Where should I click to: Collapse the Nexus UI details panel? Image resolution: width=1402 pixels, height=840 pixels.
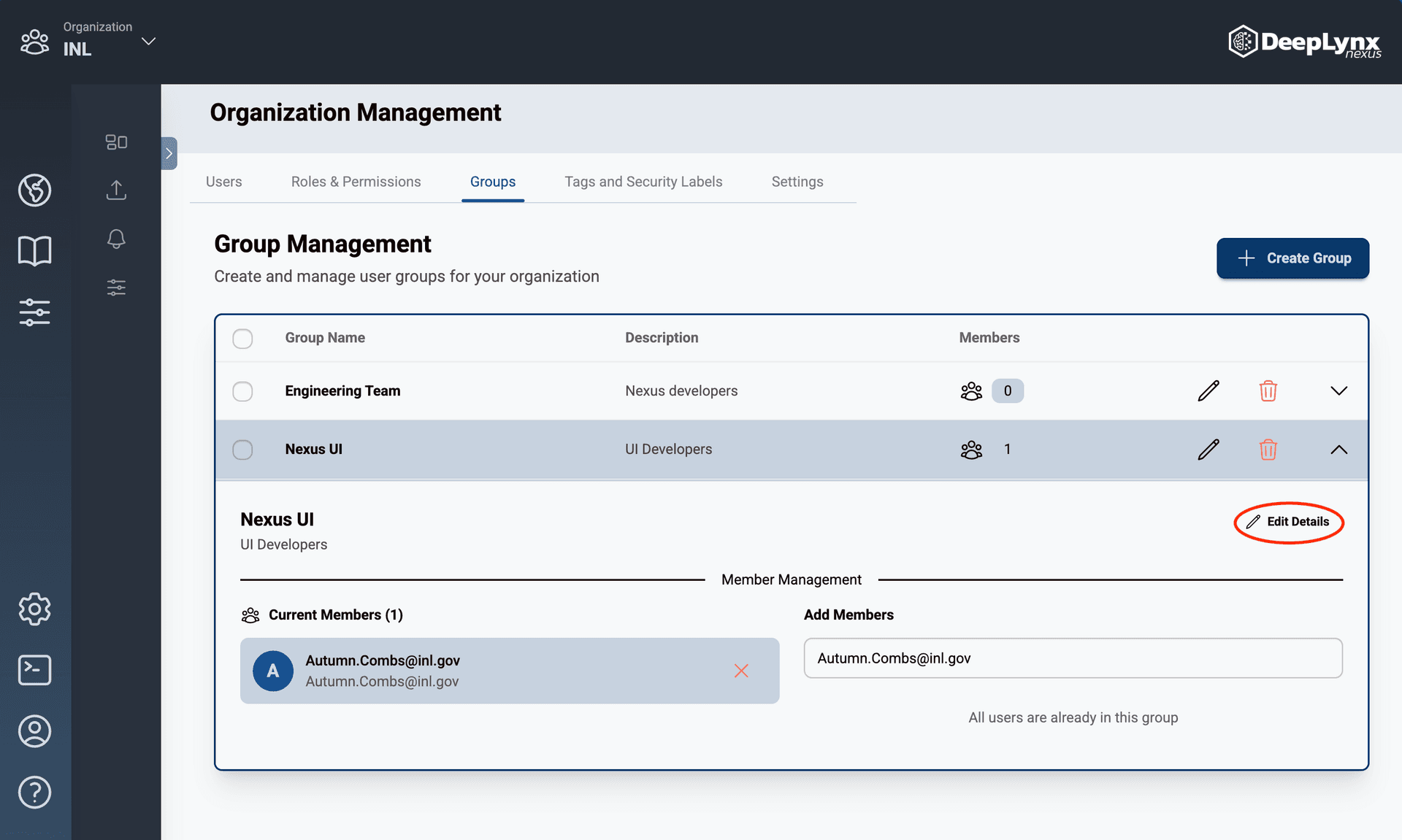click(1339, 450)
